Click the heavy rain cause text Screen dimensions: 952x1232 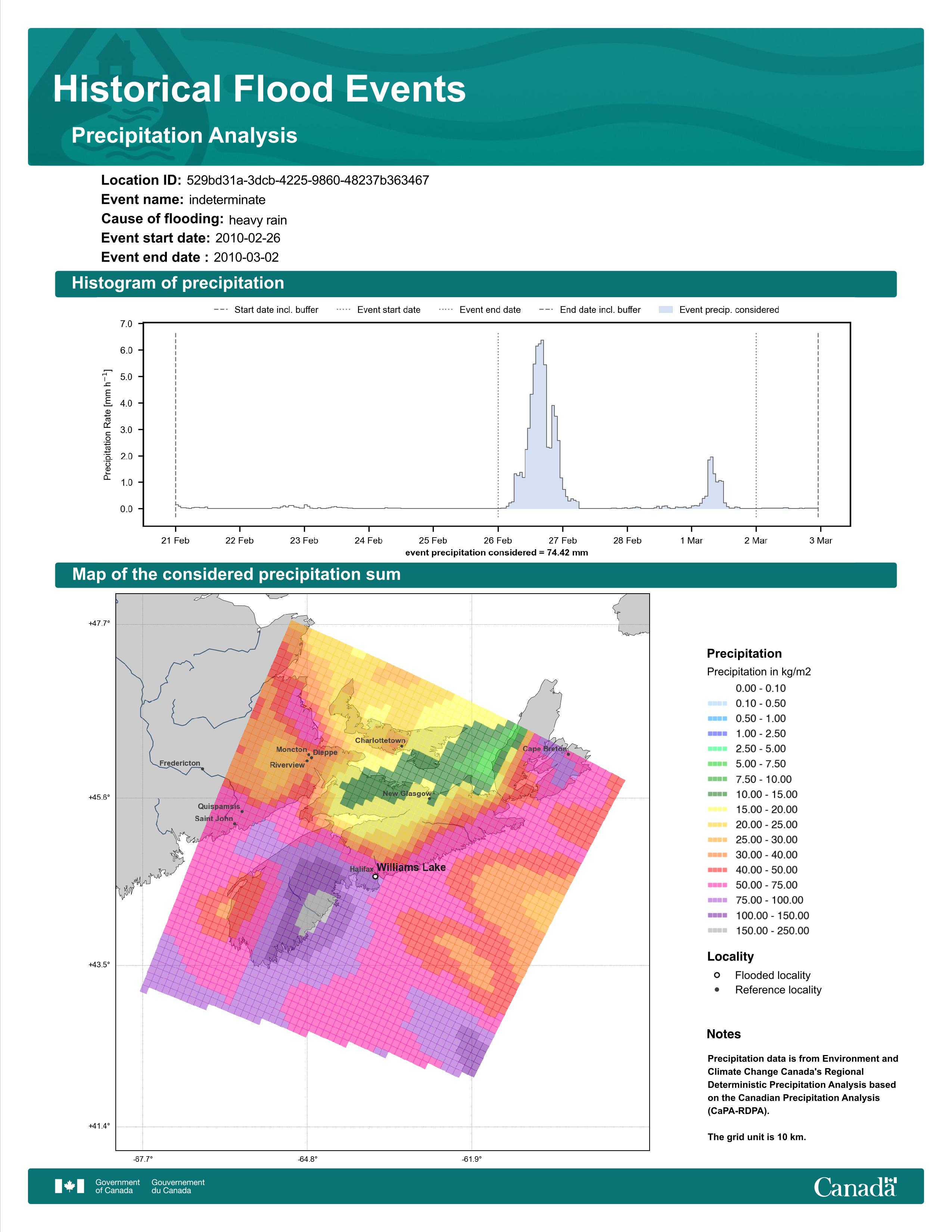click(x=258, y=220)
